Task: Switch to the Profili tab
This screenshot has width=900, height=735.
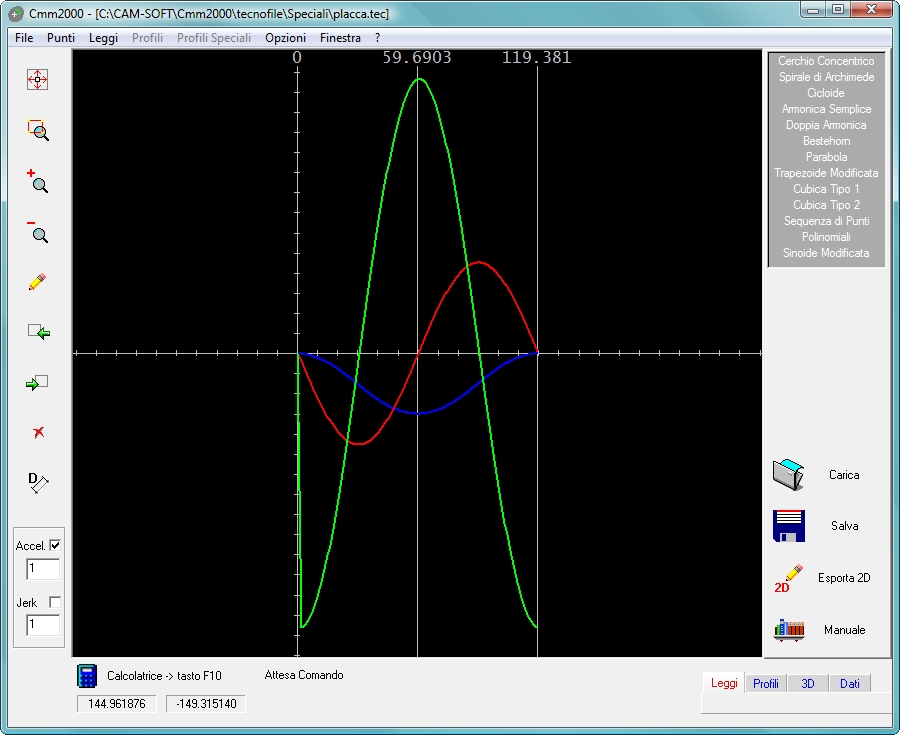Action: pyautogui.click(x=766, y=683)
